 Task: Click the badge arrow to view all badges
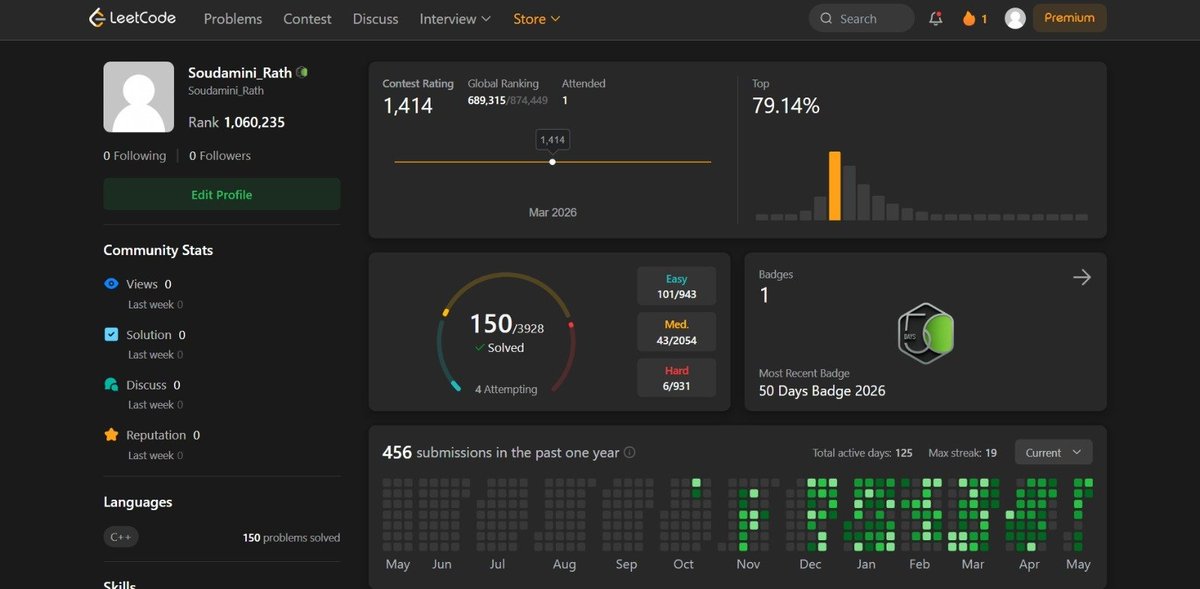(1081, 277)
